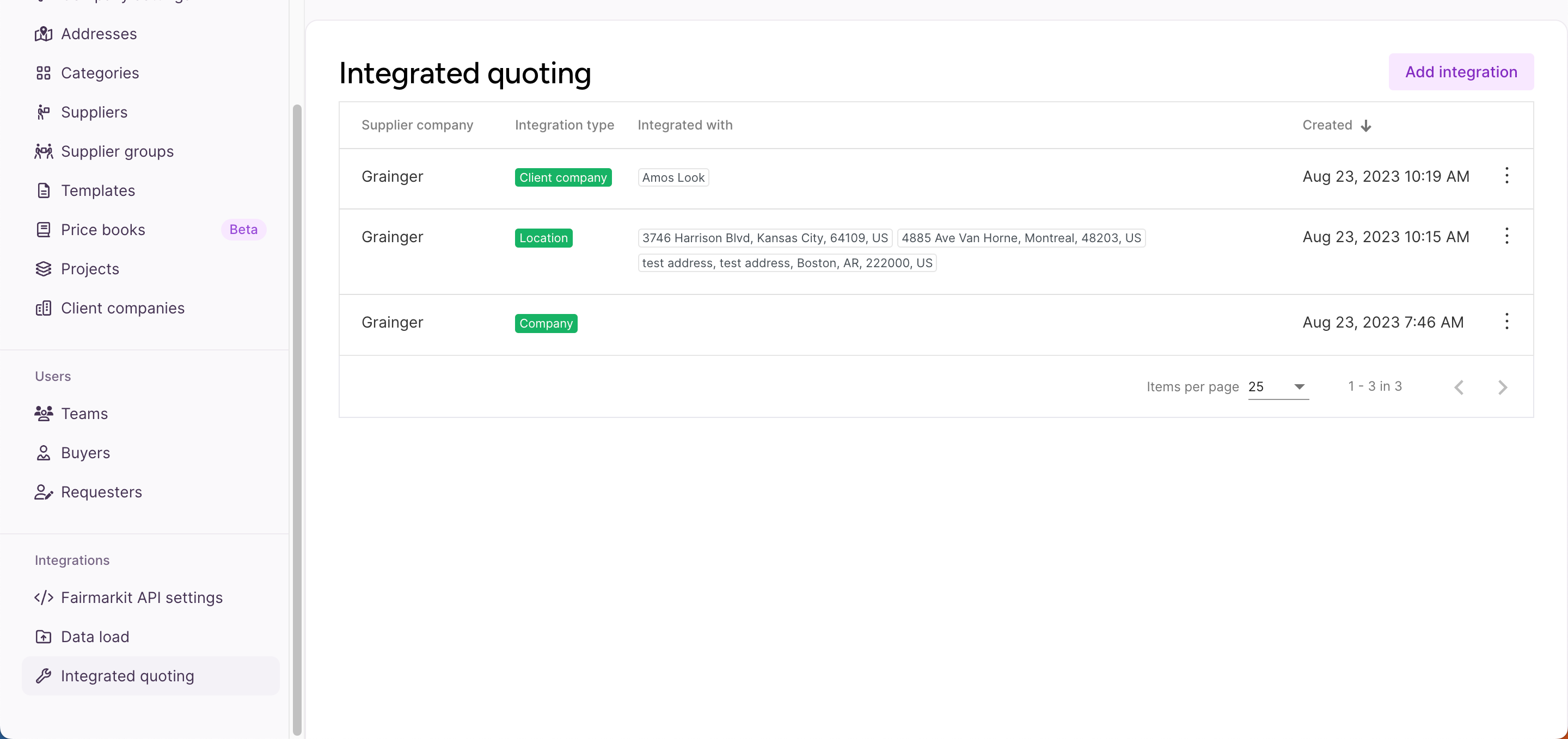Click the Aug 23, 2023 7:46 AM date

[1383, 322]
